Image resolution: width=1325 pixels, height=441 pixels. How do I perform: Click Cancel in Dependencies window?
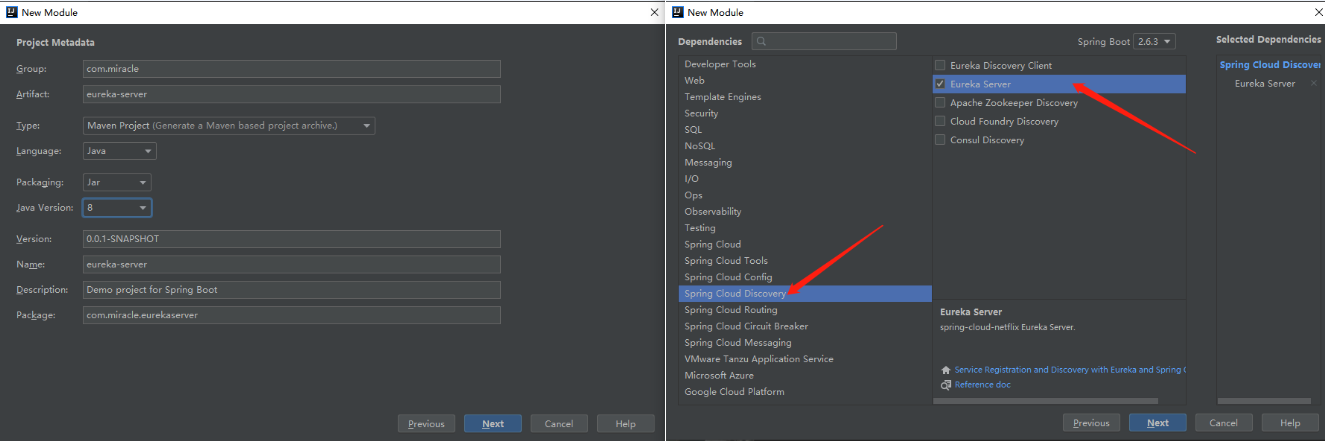[x=1224, y=423]
